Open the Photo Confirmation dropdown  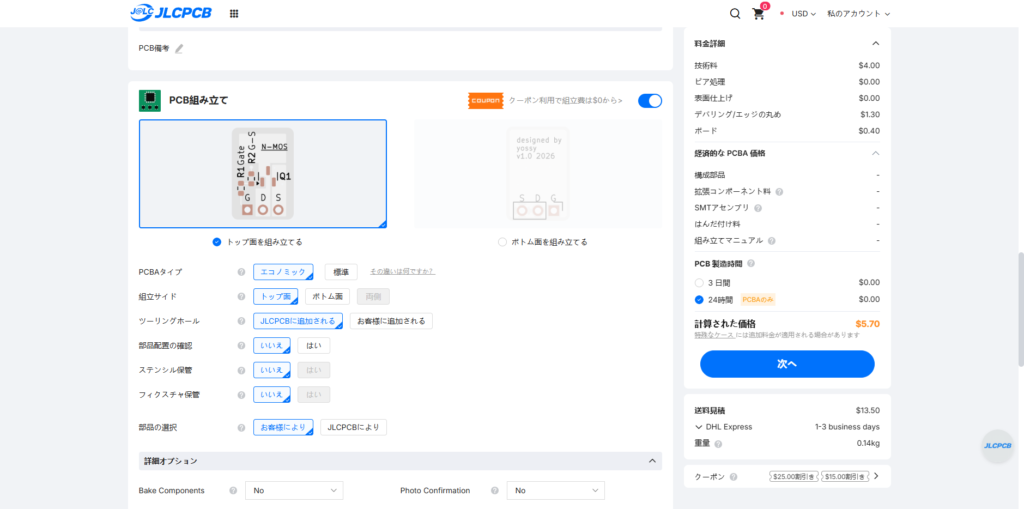tap(555, 491)
